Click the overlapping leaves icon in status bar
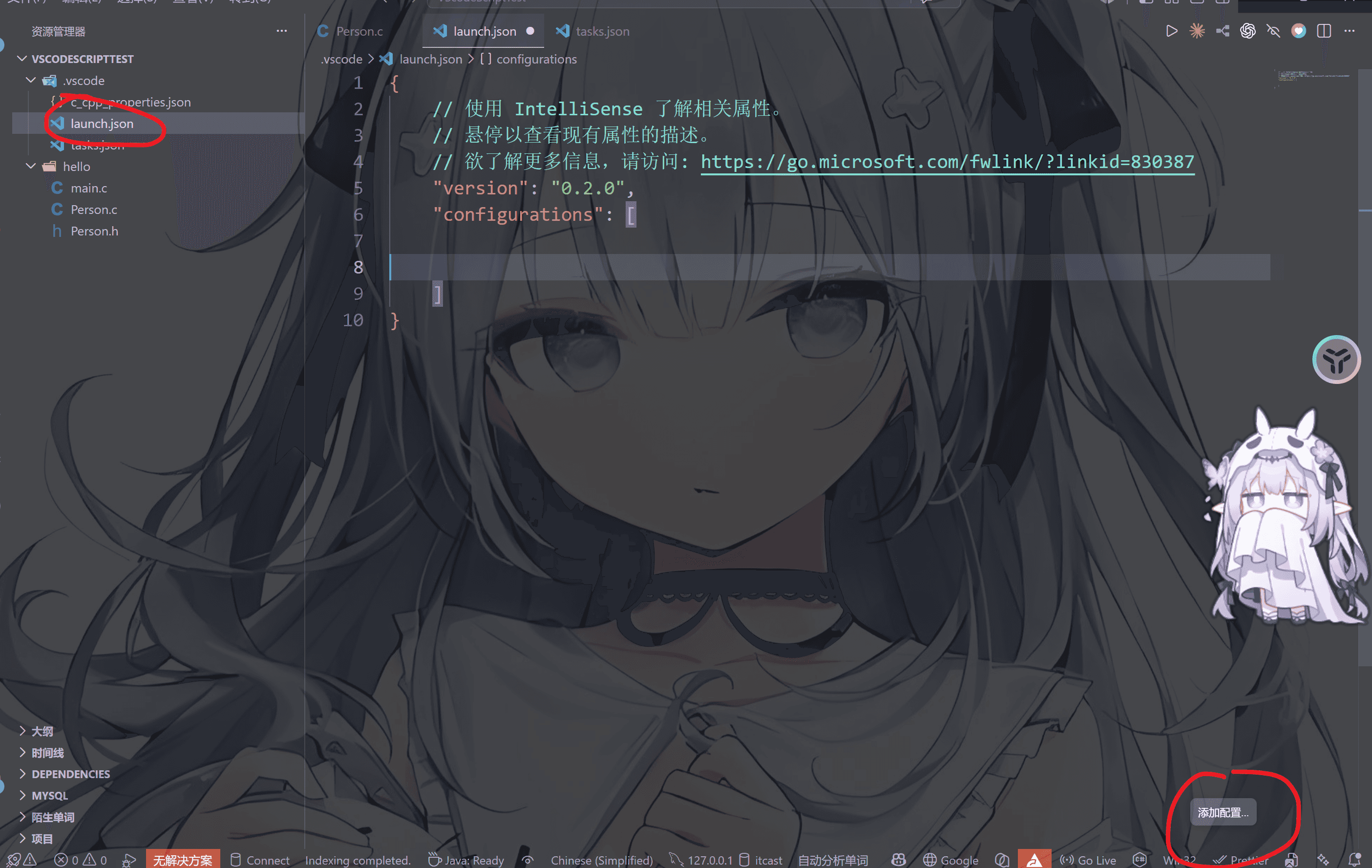Viewport: 1372px width, 868px height. point(1002,860)
